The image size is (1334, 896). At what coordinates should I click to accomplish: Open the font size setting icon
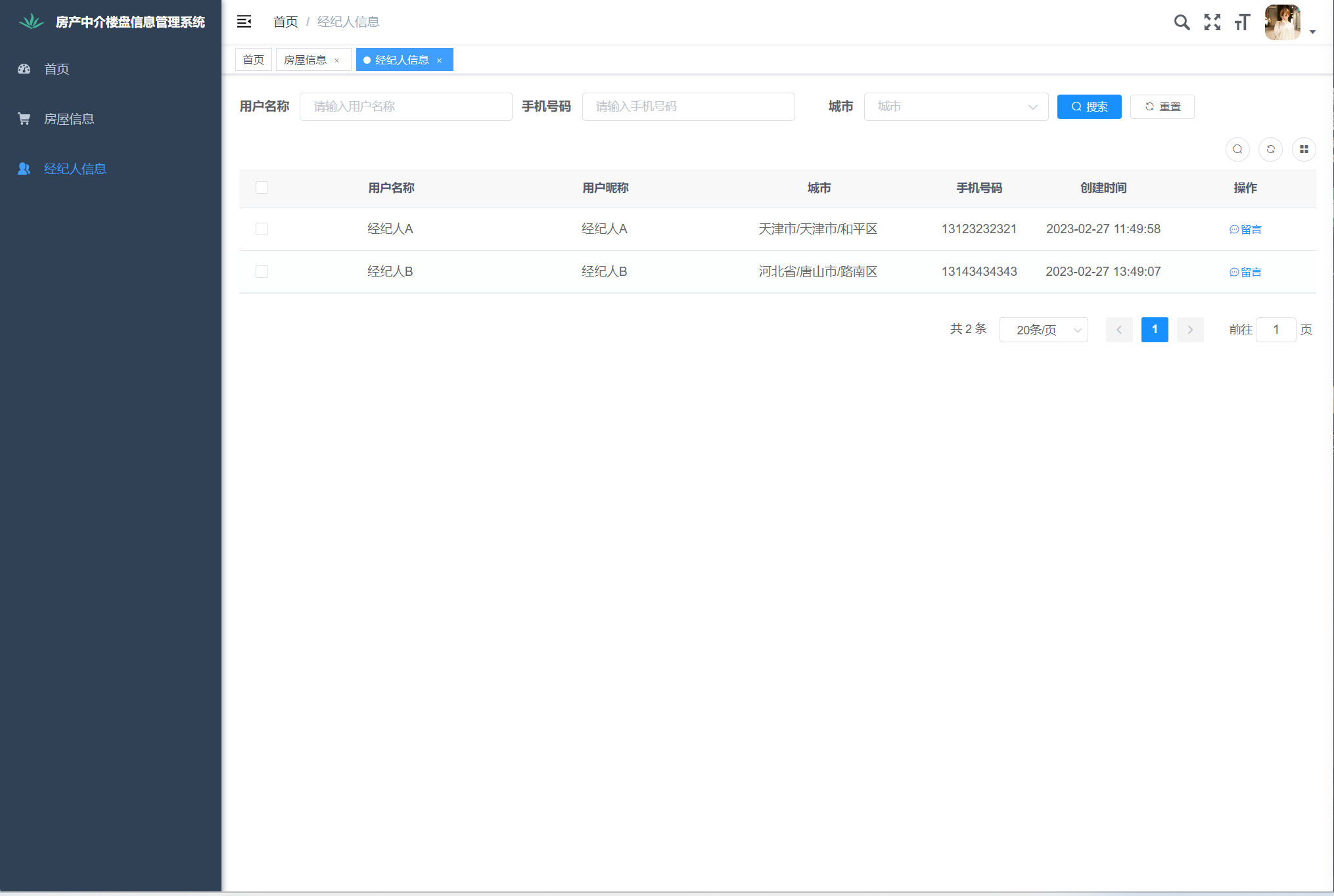(x=1241, y=22)
